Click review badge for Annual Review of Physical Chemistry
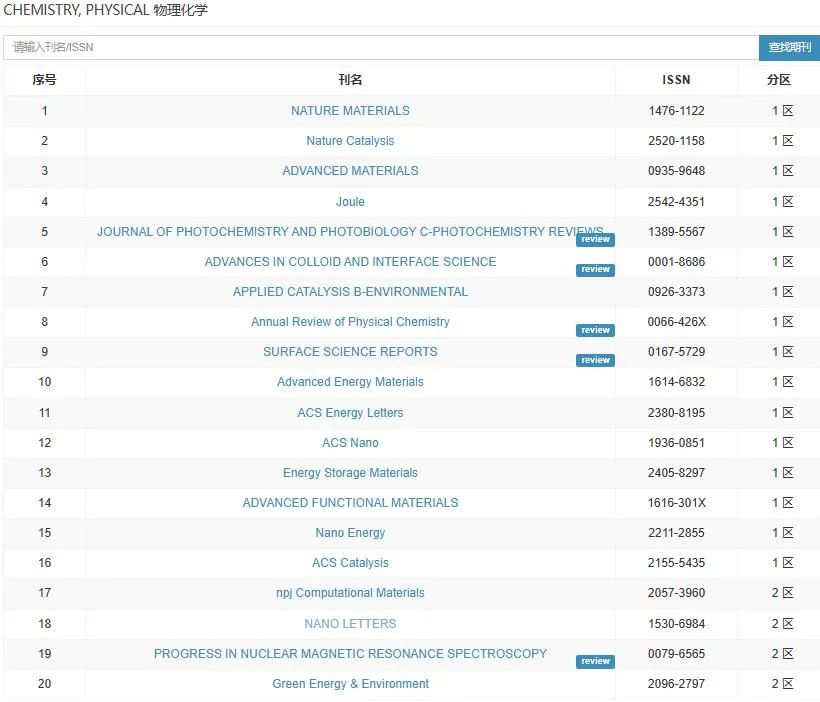The height and width of the screenshot is (702, 820). click(x=595, y=330)
